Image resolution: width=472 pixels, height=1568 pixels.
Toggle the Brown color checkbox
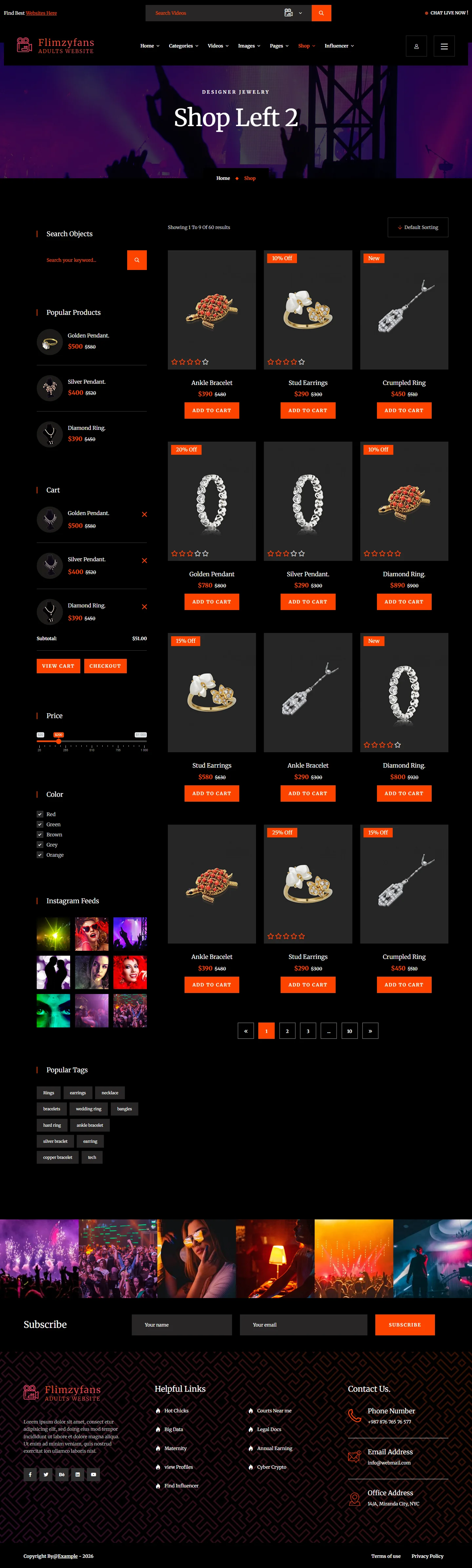click(40, 834)
